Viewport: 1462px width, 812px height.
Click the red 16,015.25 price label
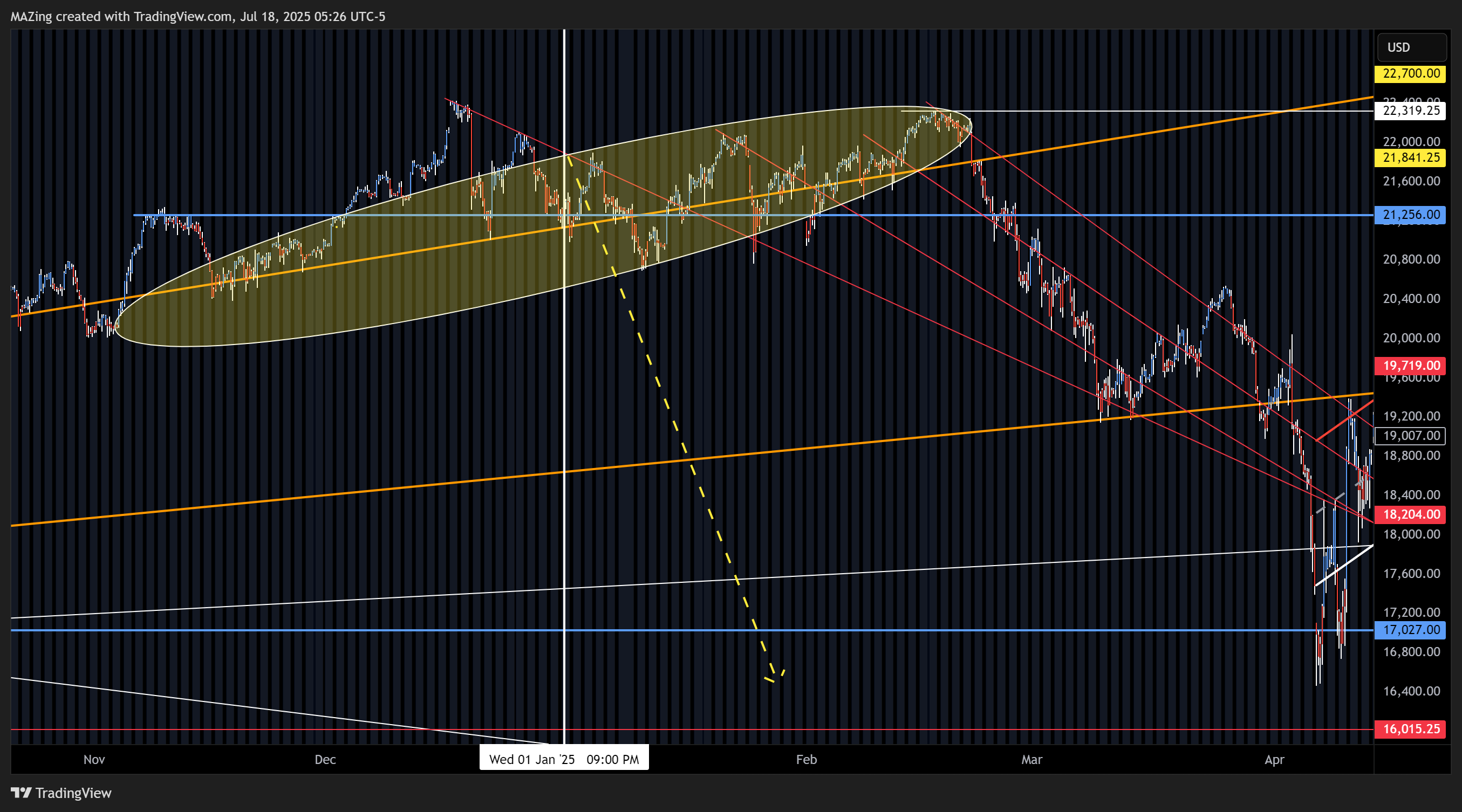click(x=1411, y=729)
